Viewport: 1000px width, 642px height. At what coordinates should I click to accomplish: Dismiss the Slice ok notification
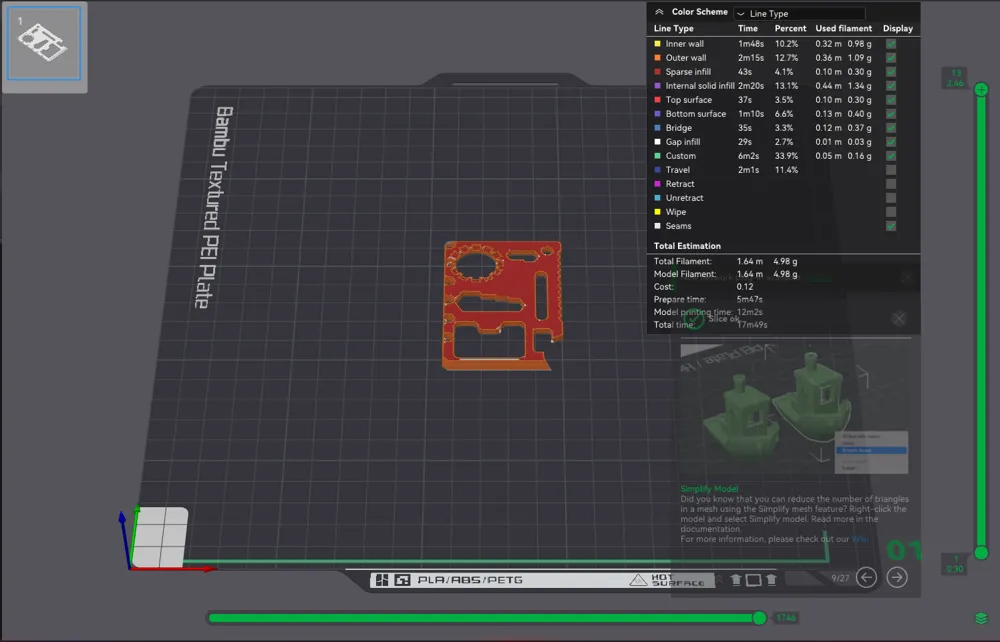[x=899, y=319]
